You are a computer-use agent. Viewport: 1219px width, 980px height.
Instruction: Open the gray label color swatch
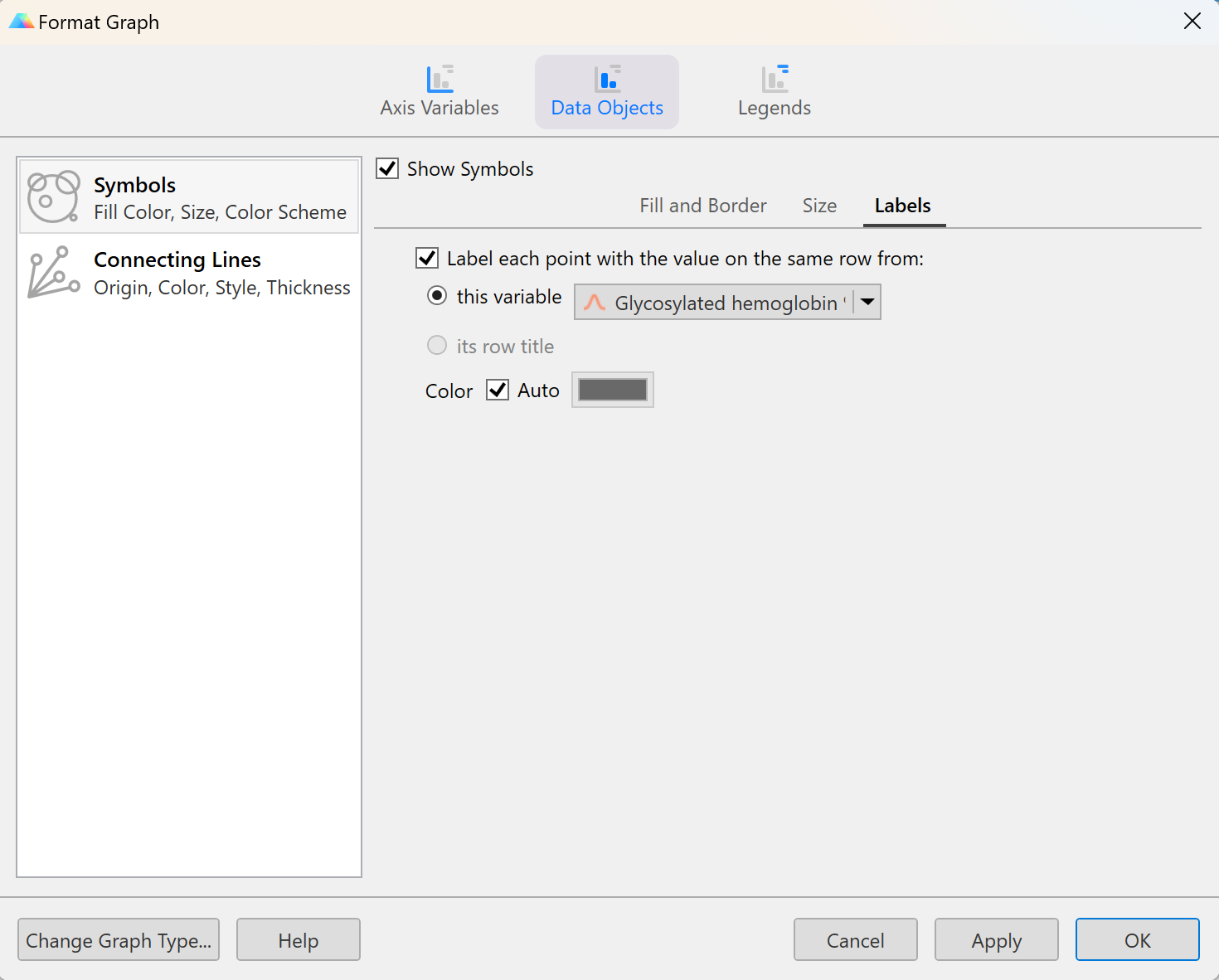(x=613, y=391)
